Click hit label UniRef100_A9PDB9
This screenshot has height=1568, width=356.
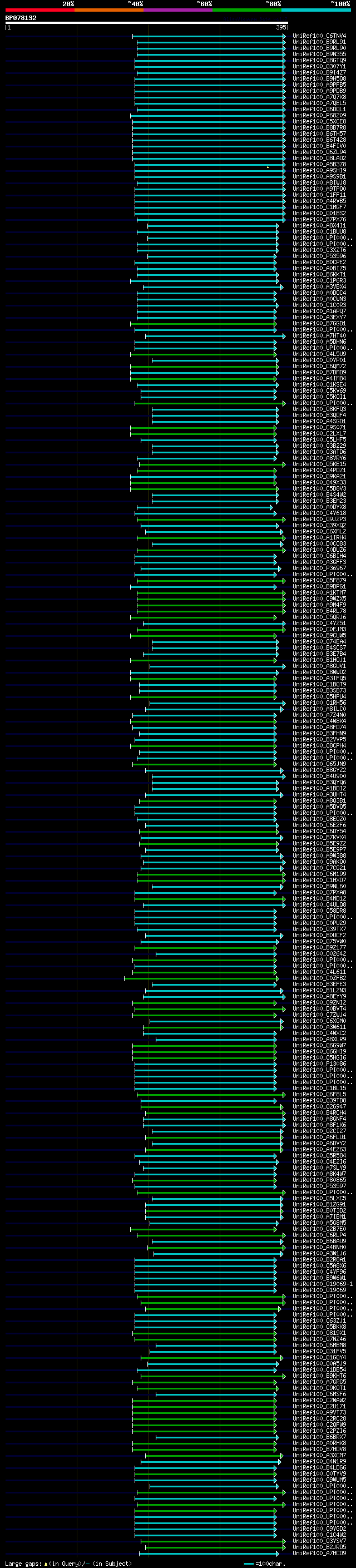pos(319,91)
